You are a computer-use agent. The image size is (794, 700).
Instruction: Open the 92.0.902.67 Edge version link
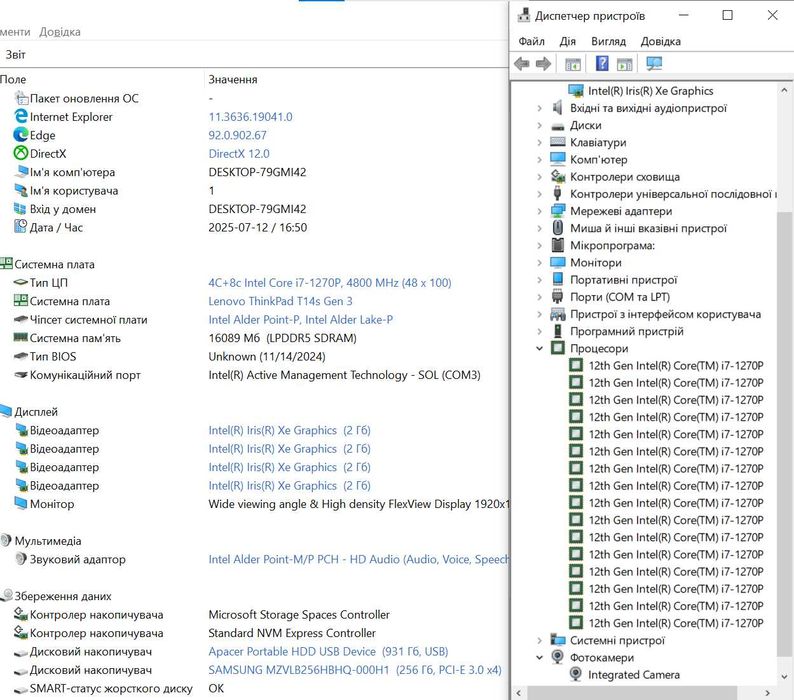(x=237, y=135)
